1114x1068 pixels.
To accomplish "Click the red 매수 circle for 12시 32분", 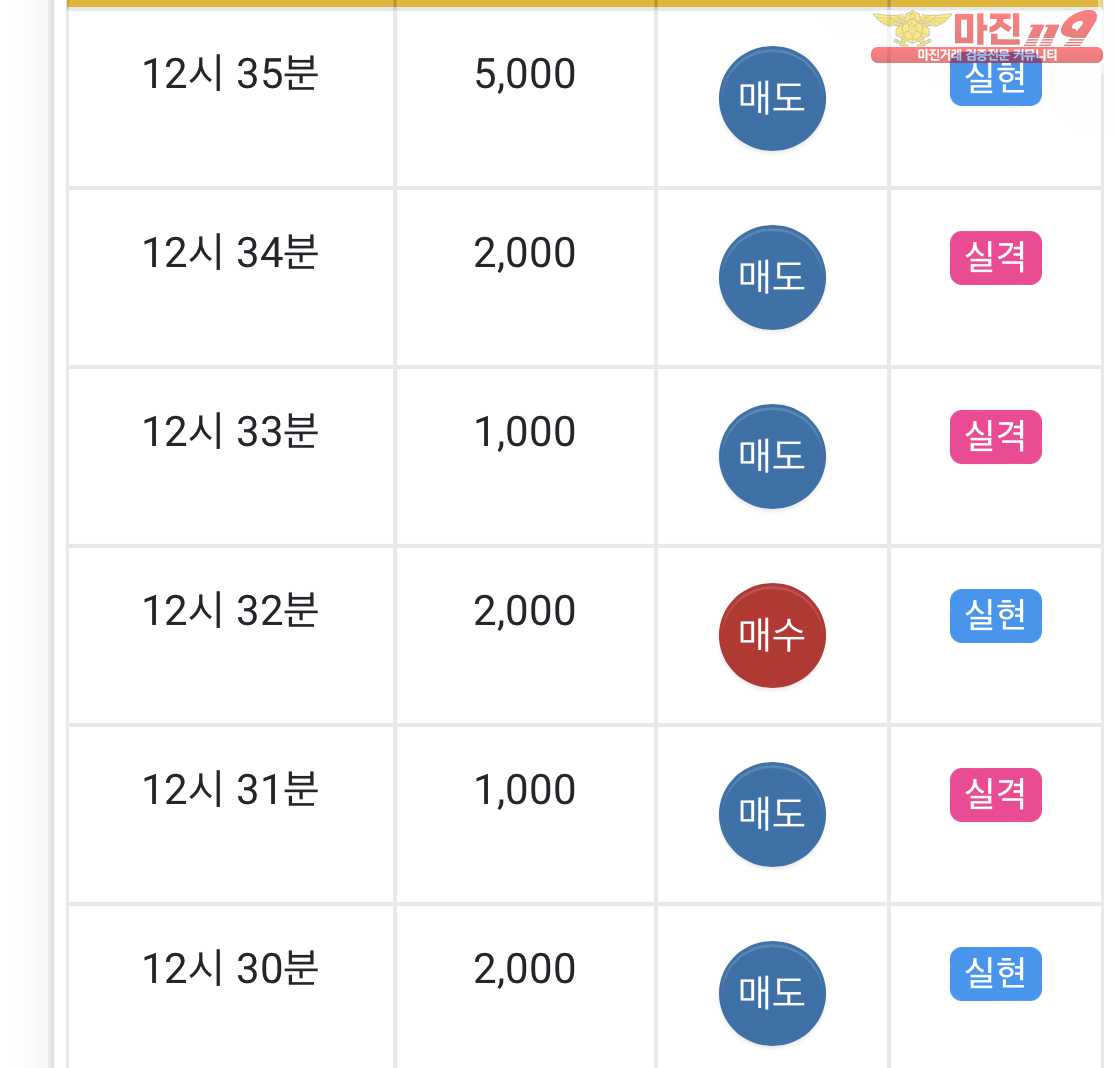I will (x=772, y=635).
